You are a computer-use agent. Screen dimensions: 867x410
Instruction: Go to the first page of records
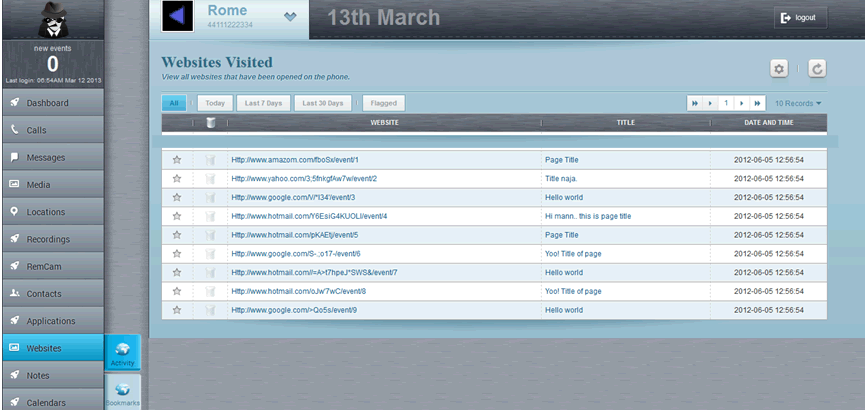point(693,103)
